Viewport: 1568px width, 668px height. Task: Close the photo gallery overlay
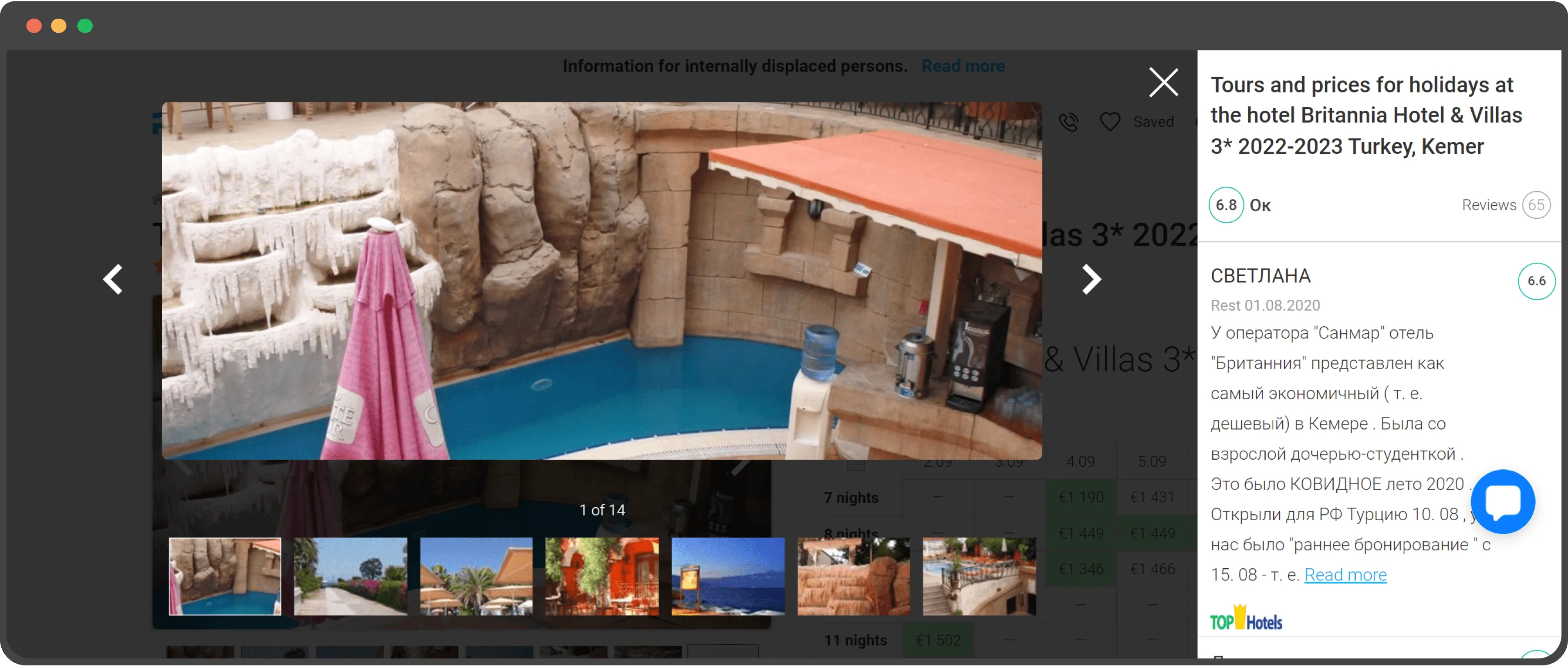[x=1163, y=82]
